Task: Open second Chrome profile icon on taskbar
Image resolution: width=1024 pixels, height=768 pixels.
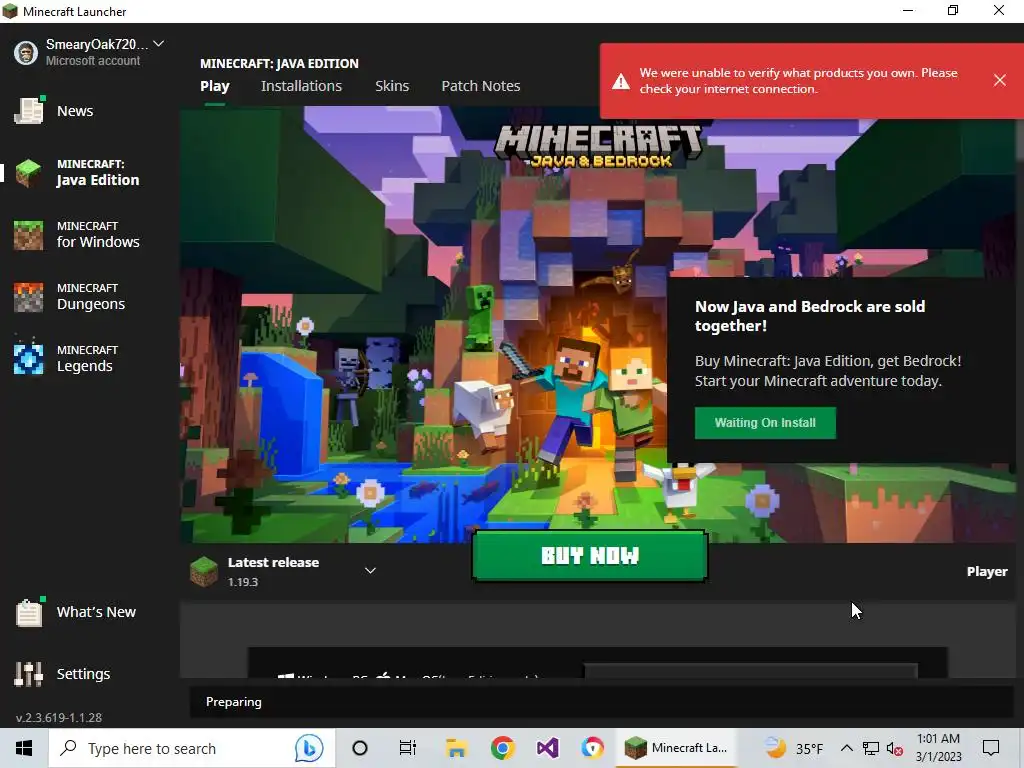Action: (x=592, y=748)
